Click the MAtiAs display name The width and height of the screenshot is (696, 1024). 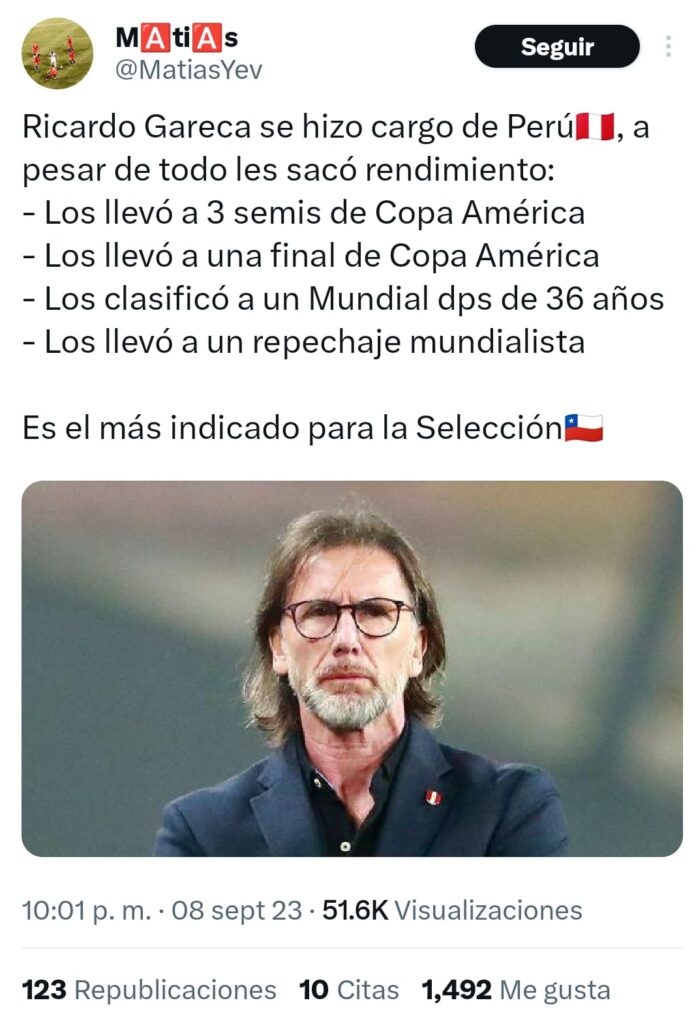(177, 39)
